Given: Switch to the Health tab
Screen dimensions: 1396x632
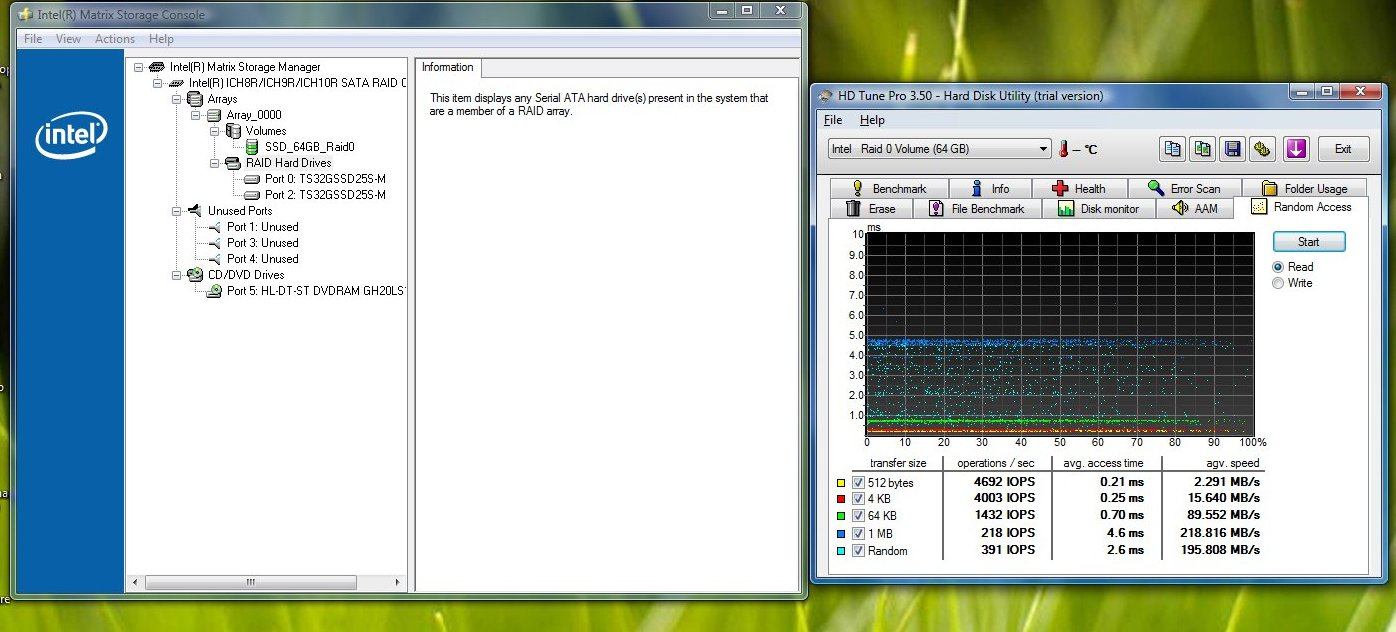Looking at the screenshot, I should (x=1079, y=188).
